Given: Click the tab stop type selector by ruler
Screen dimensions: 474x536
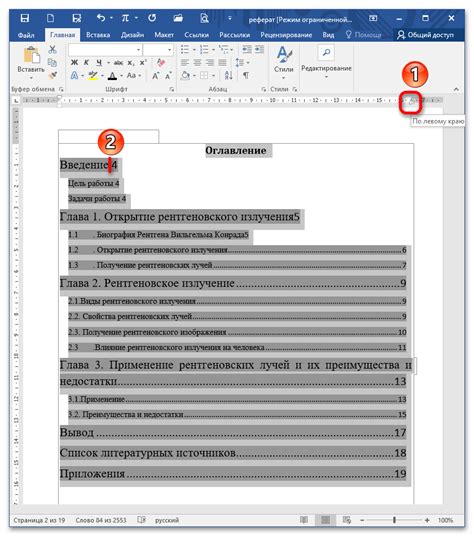Looking at the screenshot, I should point(16,100).
